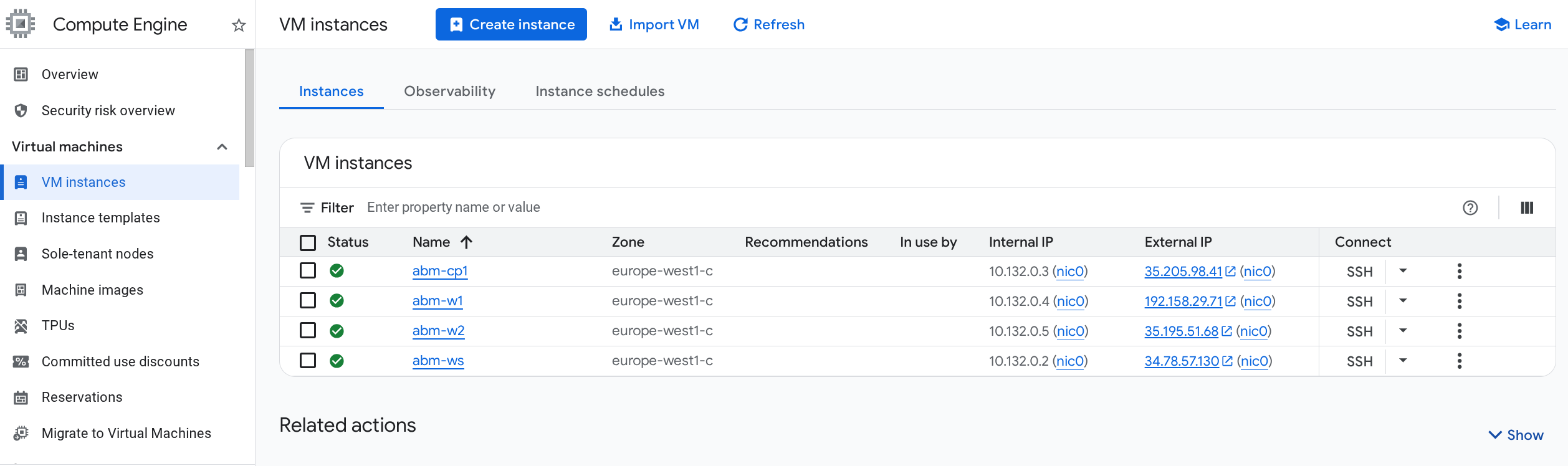Viewport: 1568px width, 466px height.
Task: Click the TPUs sidebar icon
Action: point(21,325)
